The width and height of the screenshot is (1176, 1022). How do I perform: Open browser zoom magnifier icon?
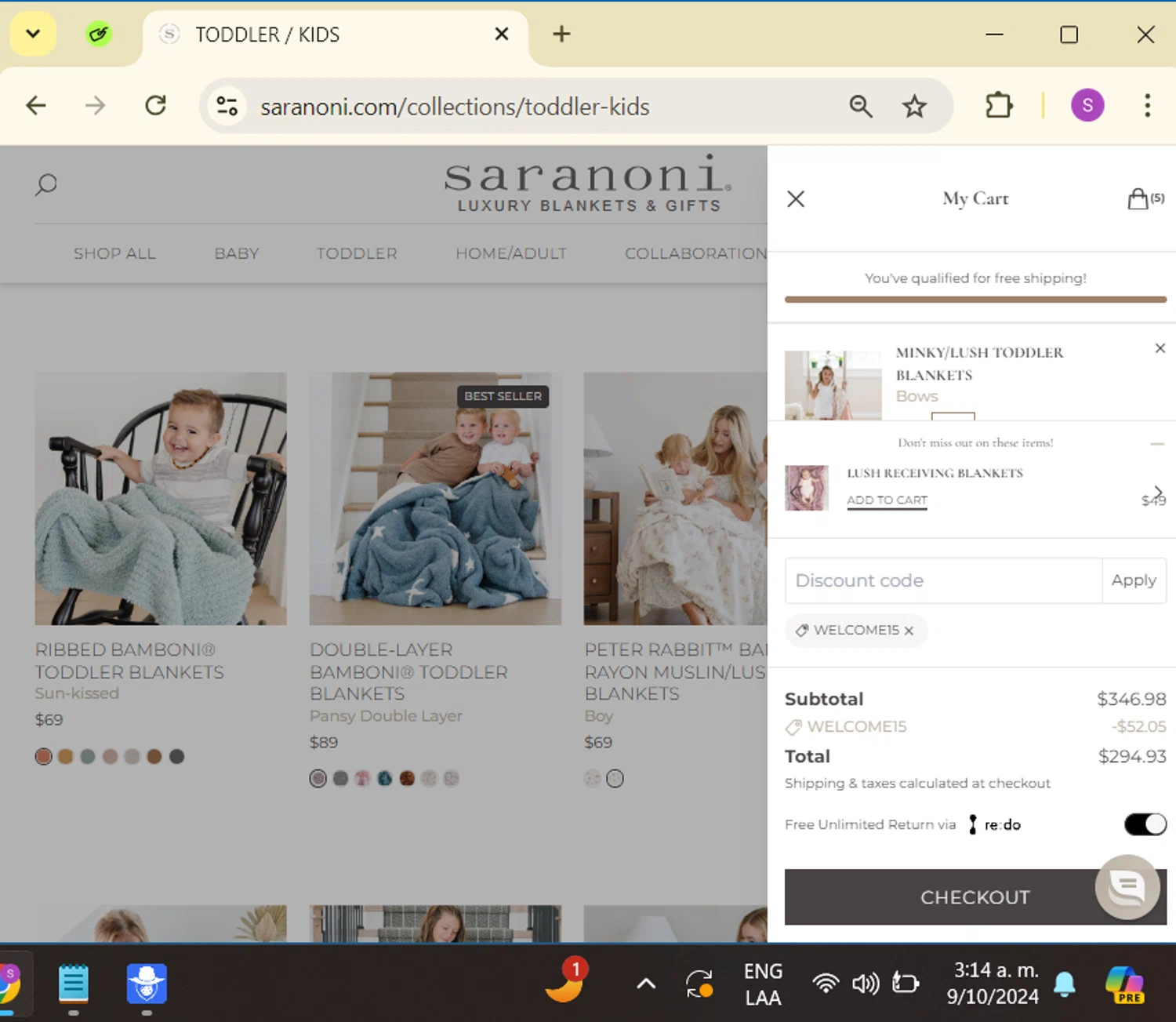coord(861,106)
